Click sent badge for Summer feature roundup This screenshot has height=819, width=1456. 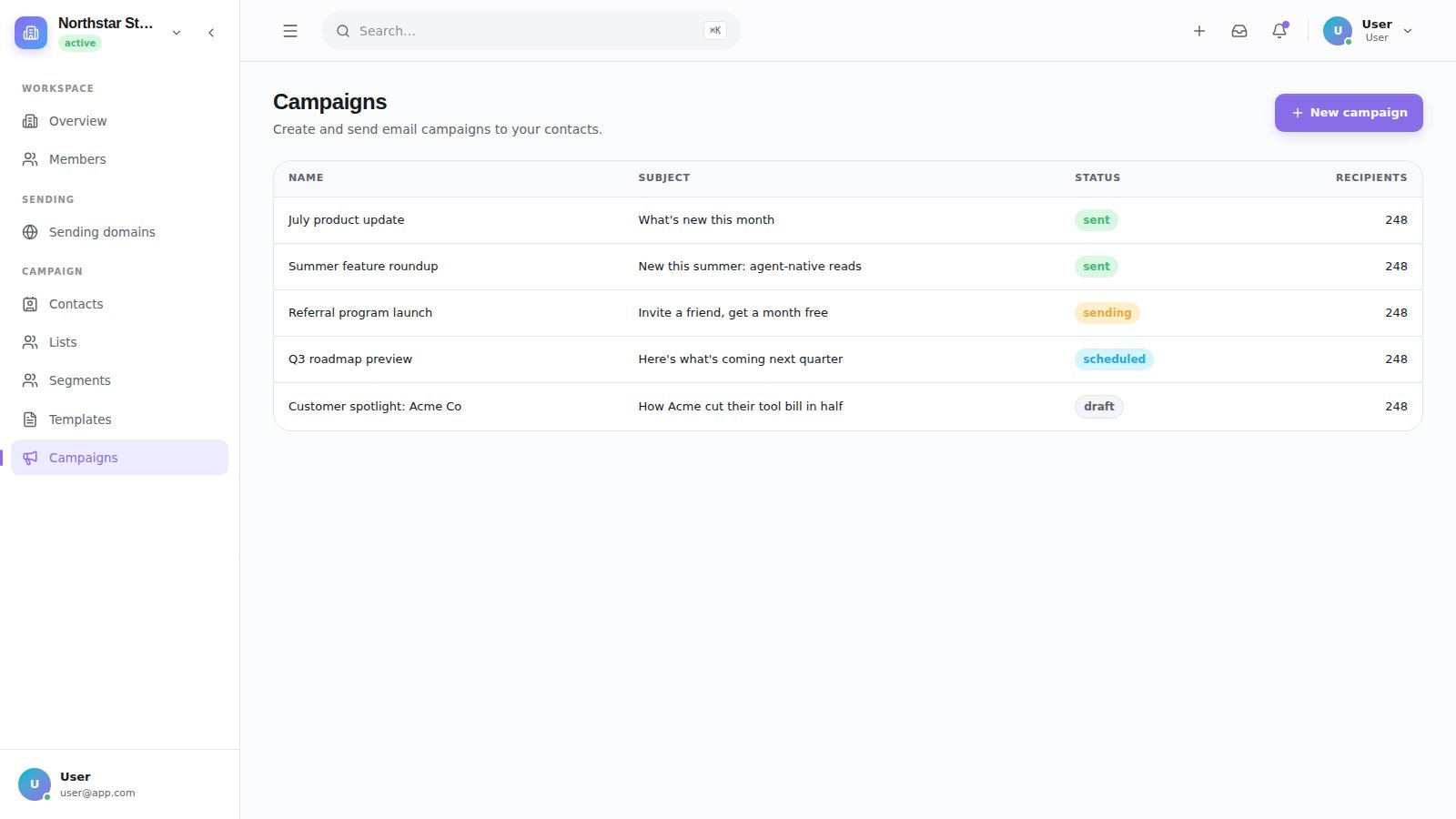pos(1096,267)
